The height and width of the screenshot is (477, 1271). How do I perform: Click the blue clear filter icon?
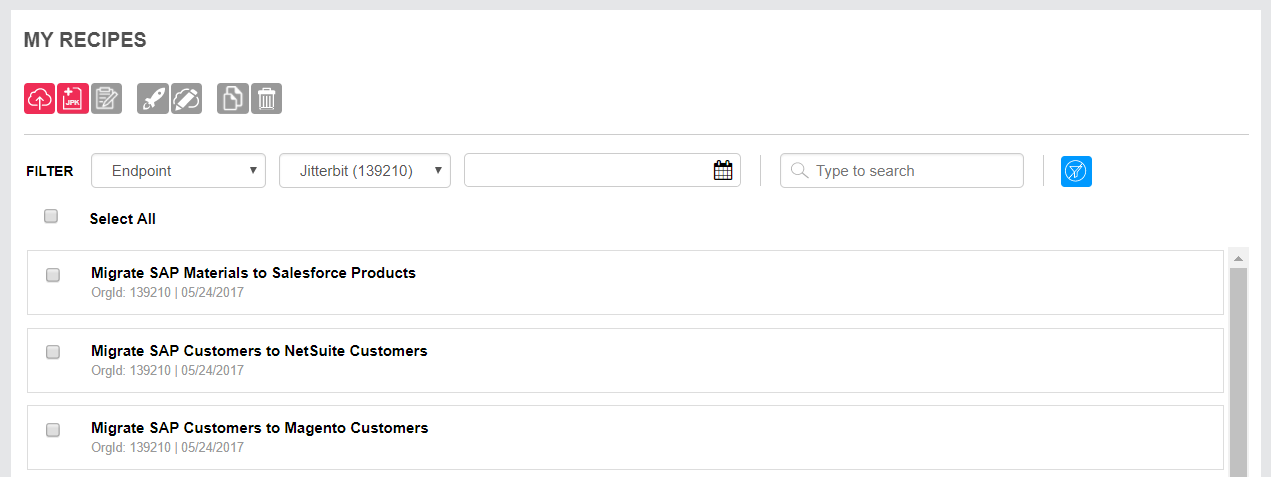(1076, 171)
